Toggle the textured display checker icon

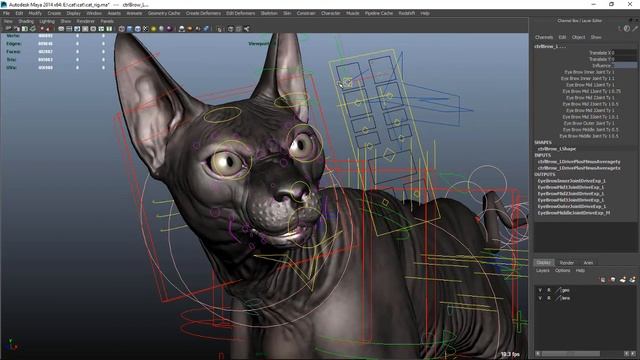tap(145, 29)
